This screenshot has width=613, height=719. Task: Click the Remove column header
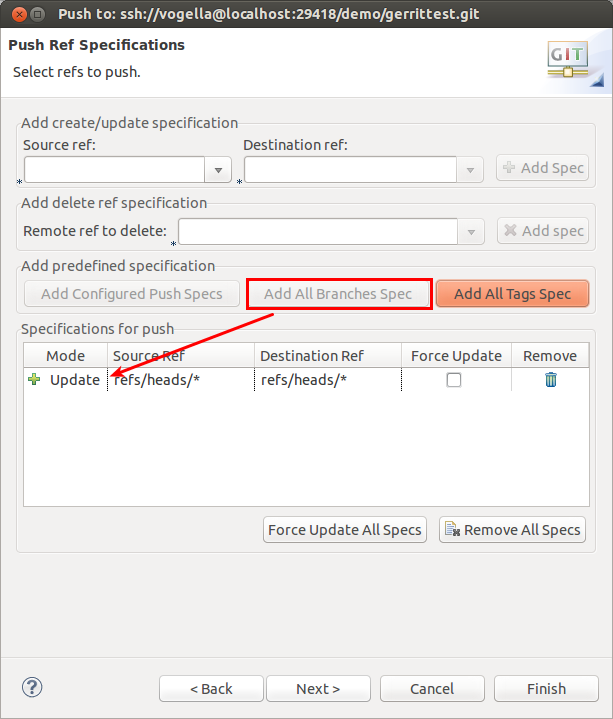[x=550, y=356]
